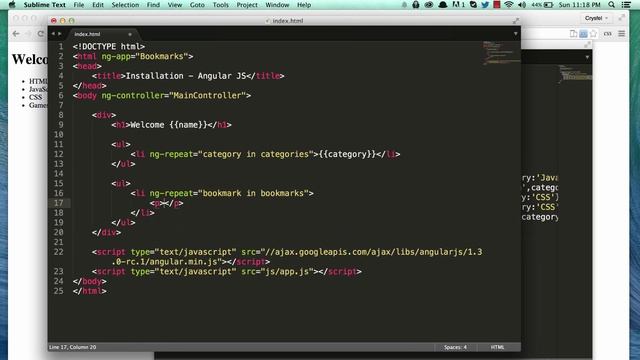Click the page icon left of blue extension
The width and height of the screenshot is (640, 360).
(x=573, y=34)
